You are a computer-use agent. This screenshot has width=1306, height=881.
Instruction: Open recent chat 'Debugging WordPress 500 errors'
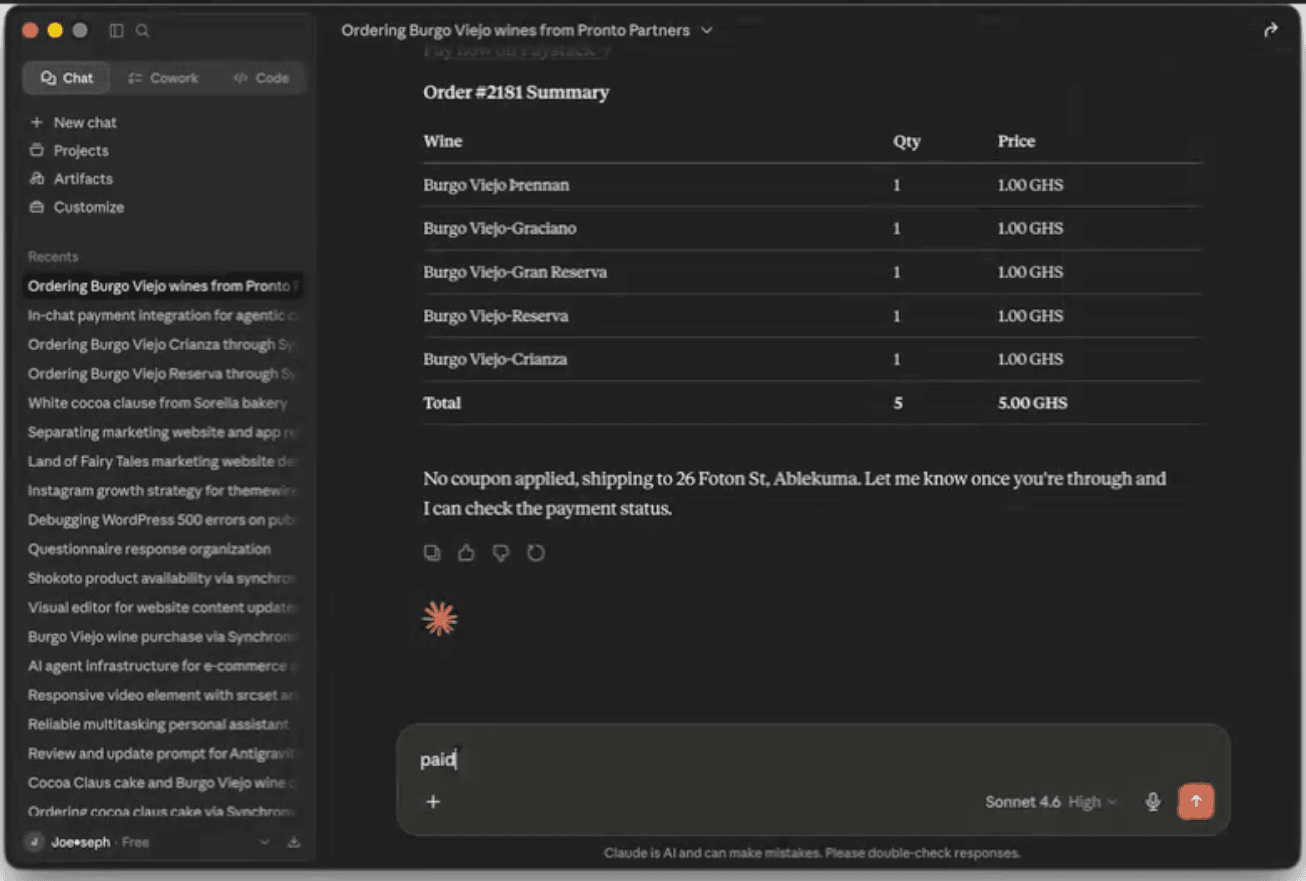point(163,520)
